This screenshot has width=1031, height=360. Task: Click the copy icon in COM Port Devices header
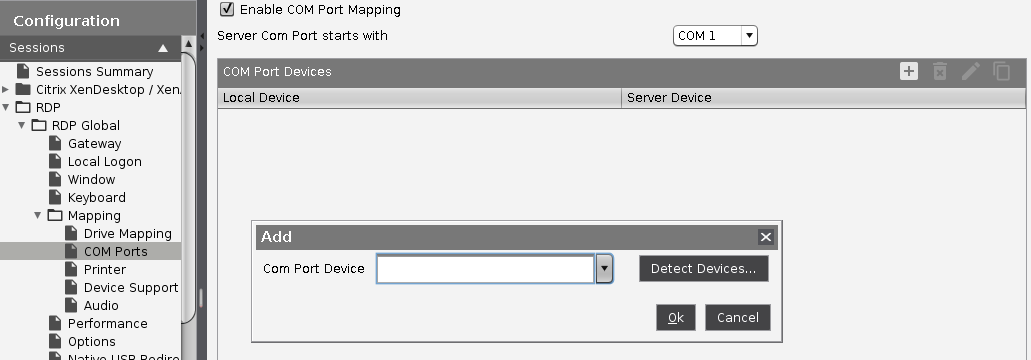click(x=1001, y=71)
